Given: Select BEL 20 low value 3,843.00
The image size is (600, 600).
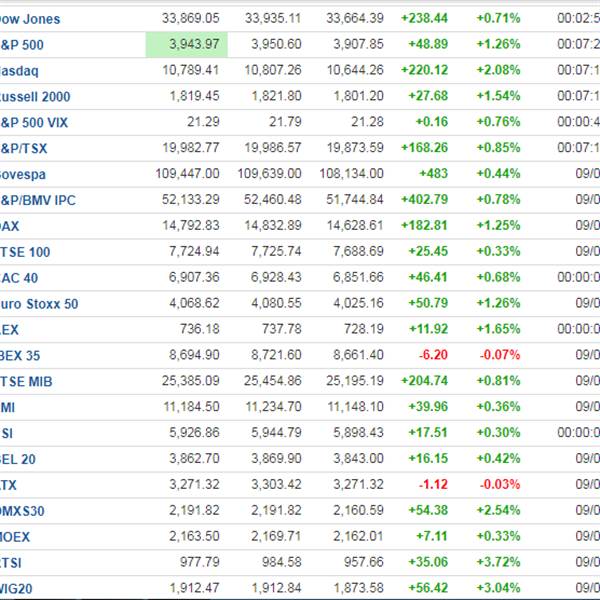Looking at the screenshot, I should pos(358,458).
